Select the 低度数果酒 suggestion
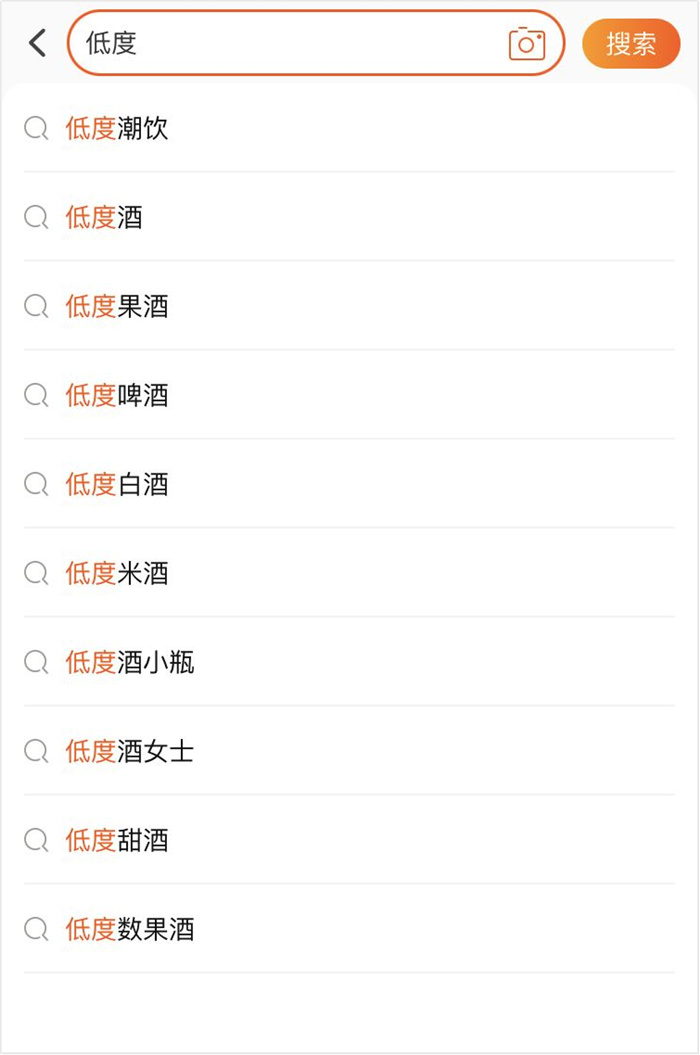The image size is (700, 1055). point(349,929)
